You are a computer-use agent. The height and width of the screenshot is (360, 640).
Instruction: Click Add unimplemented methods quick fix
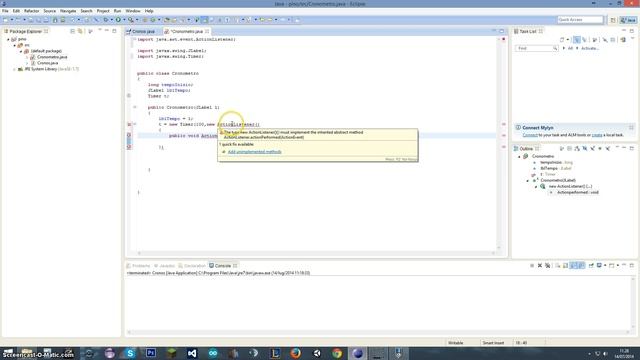tap(254, 152)
